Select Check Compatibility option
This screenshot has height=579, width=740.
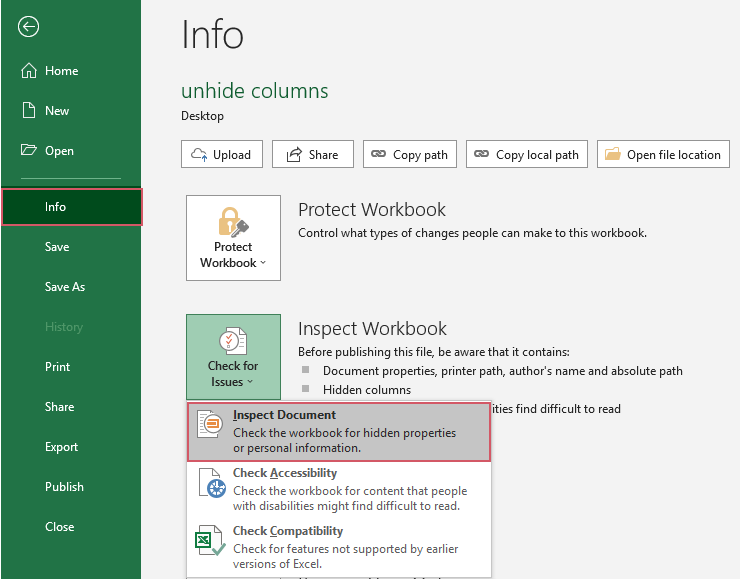339,547
